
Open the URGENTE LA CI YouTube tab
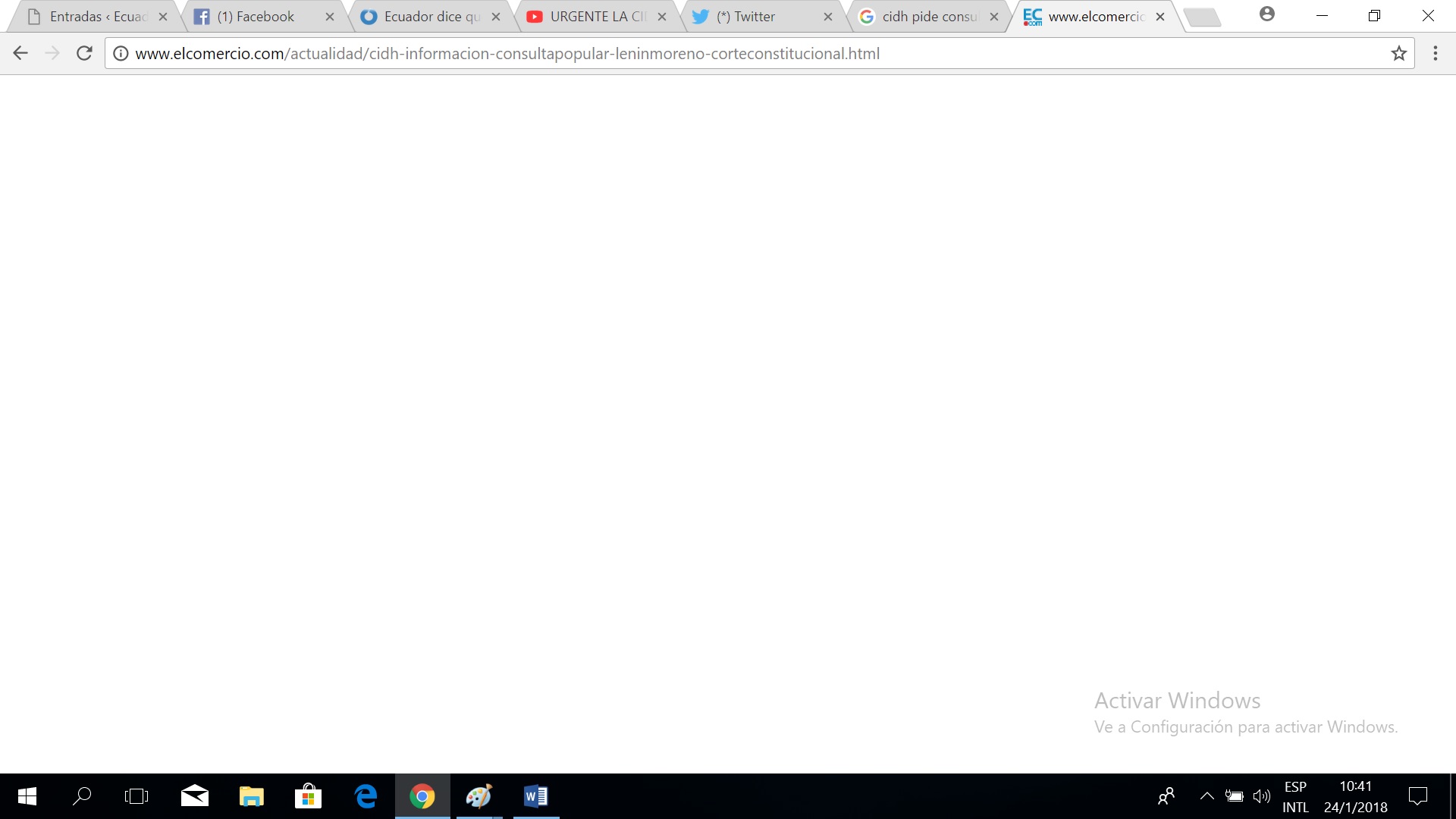597,17
